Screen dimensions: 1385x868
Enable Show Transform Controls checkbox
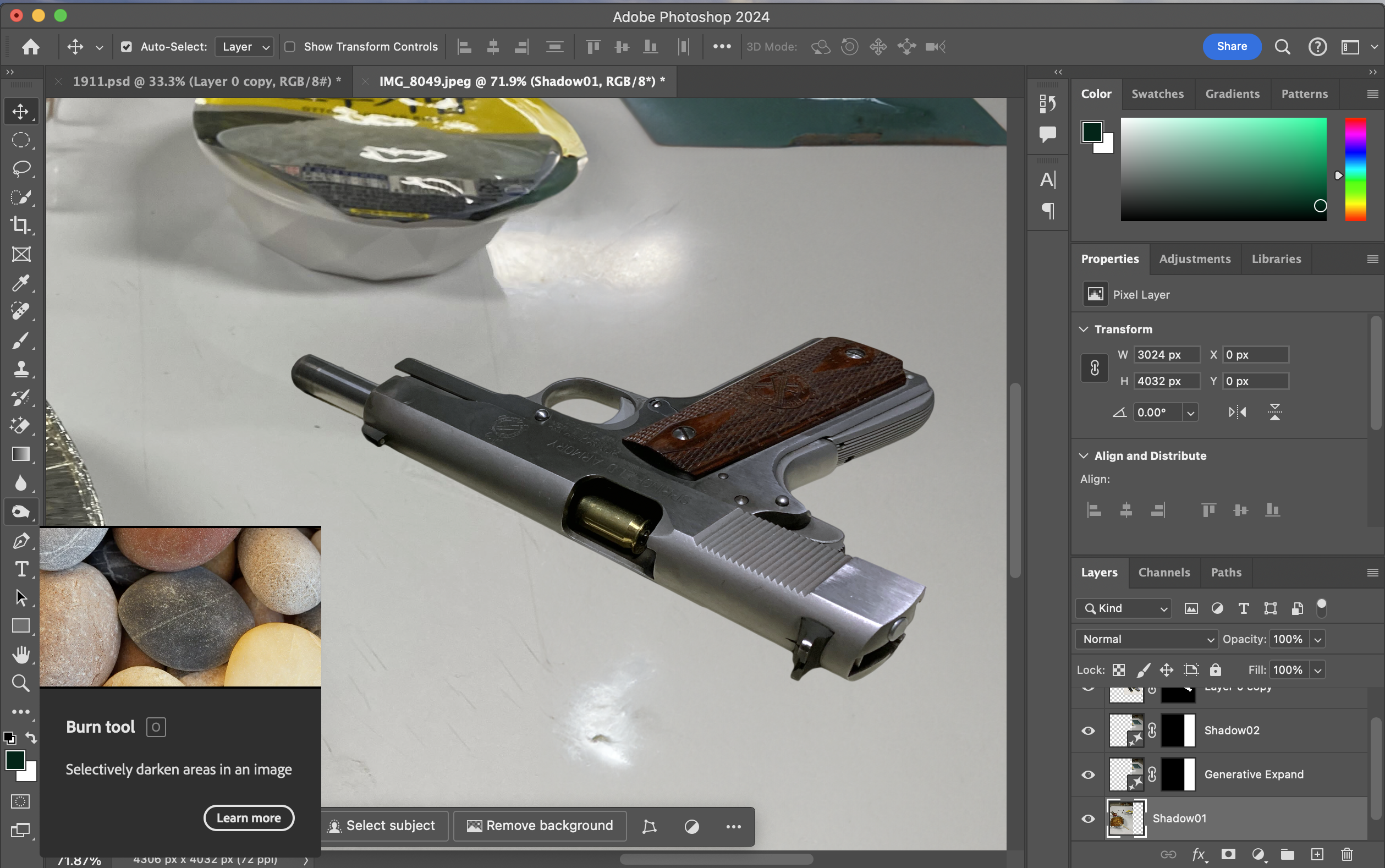point(290,47)
